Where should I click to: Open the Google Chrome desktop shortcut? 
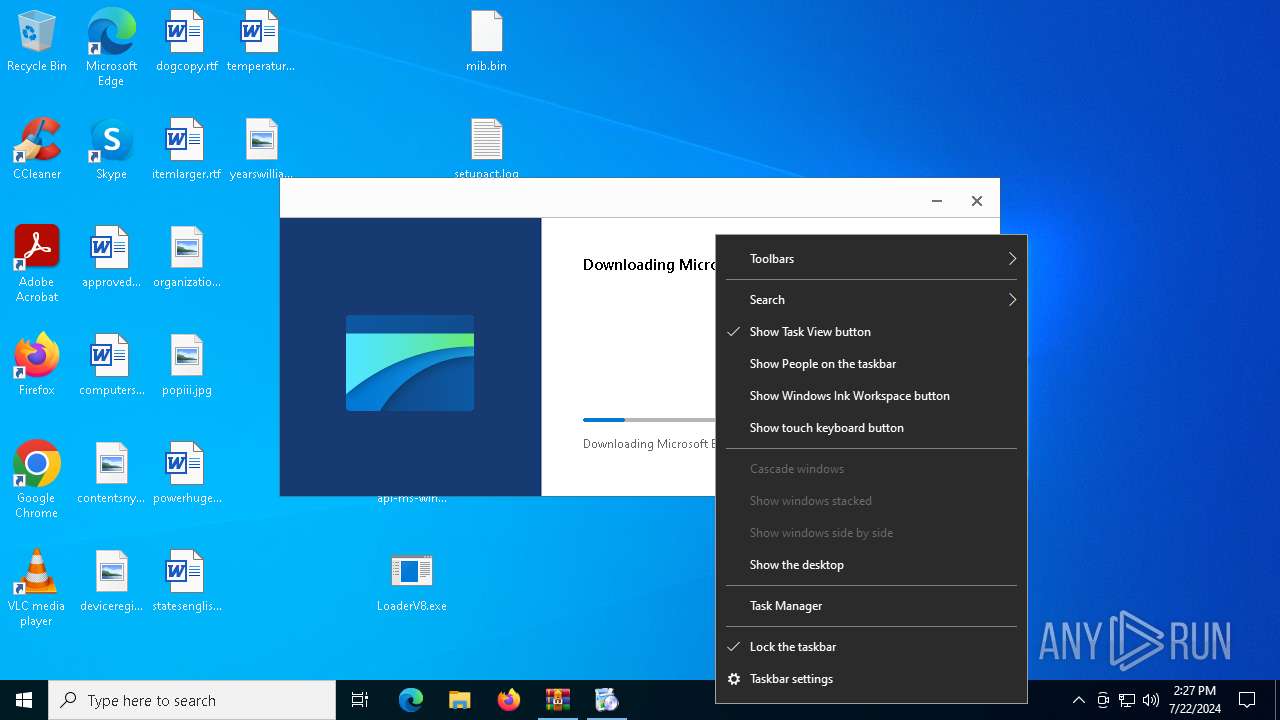tap(37, 480)
